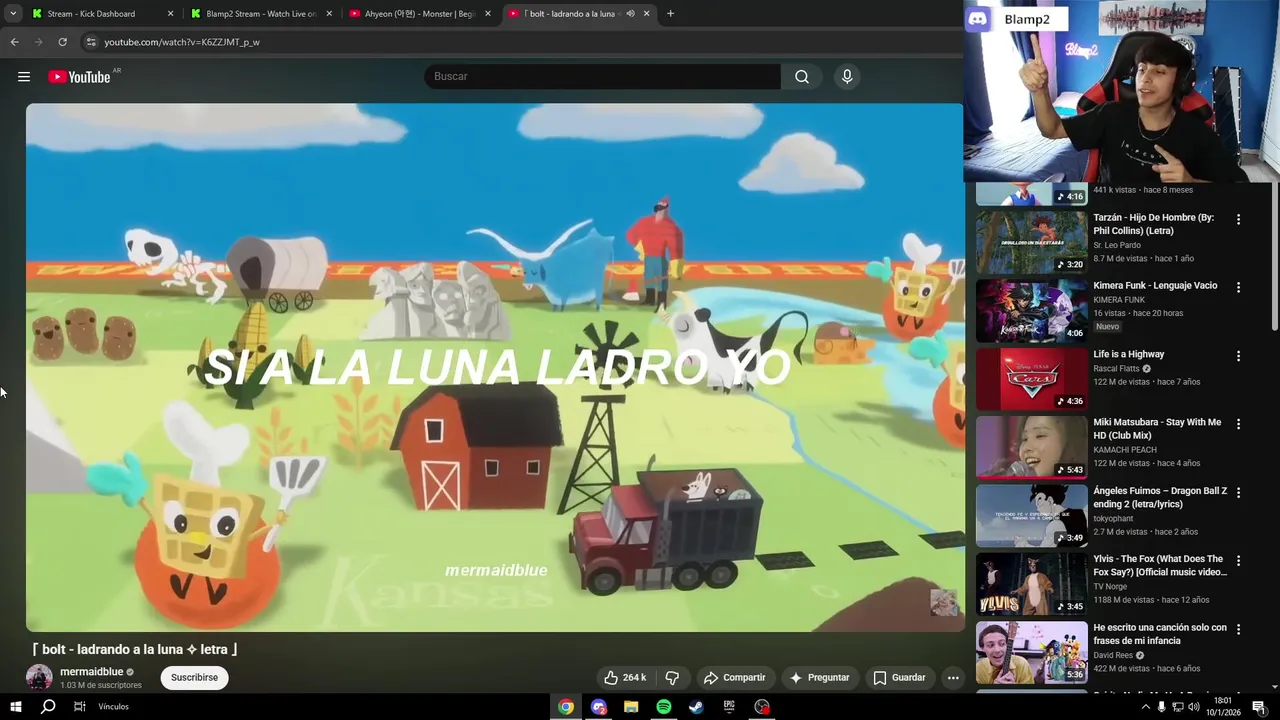This screenshot has width=1280, height=720.
Task: Dislike the video with thumbs-down icon
Action: tap(672, 678)
